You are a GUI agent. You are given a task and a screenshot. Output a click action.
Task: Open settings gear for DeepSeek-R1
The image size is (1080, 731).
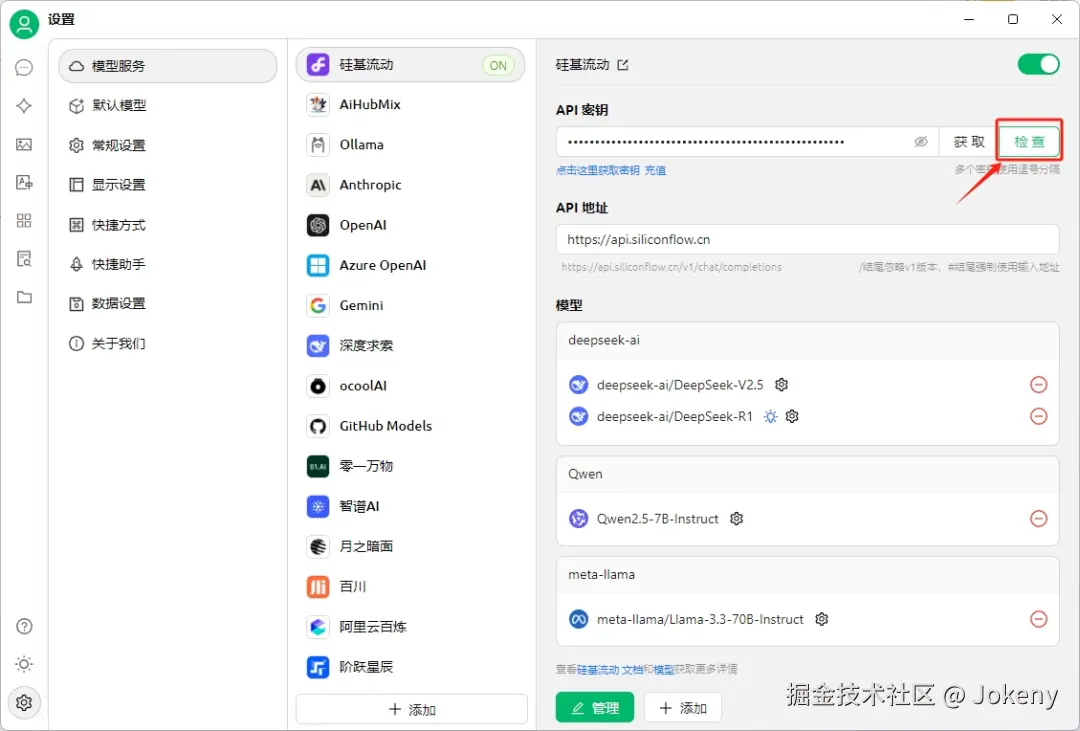click(x=792, y=416)
